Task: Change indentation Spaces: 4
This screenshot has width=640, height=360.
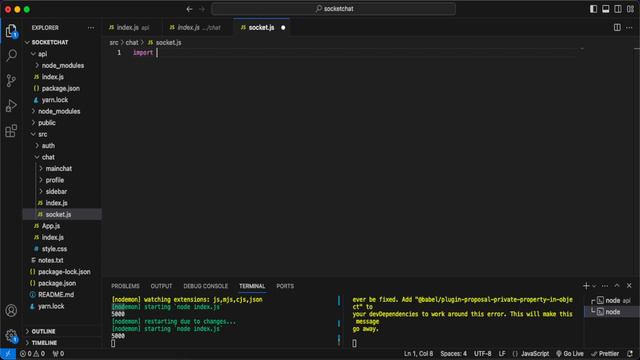Action: tap(453, 354)
